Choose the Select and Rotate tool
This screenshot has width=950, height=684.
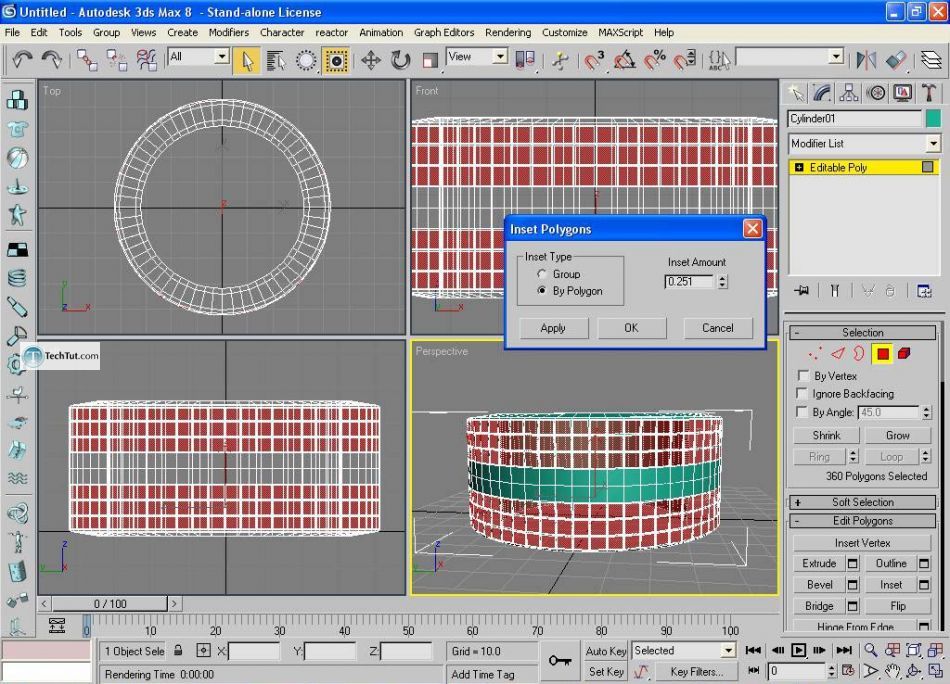(400, 60)
